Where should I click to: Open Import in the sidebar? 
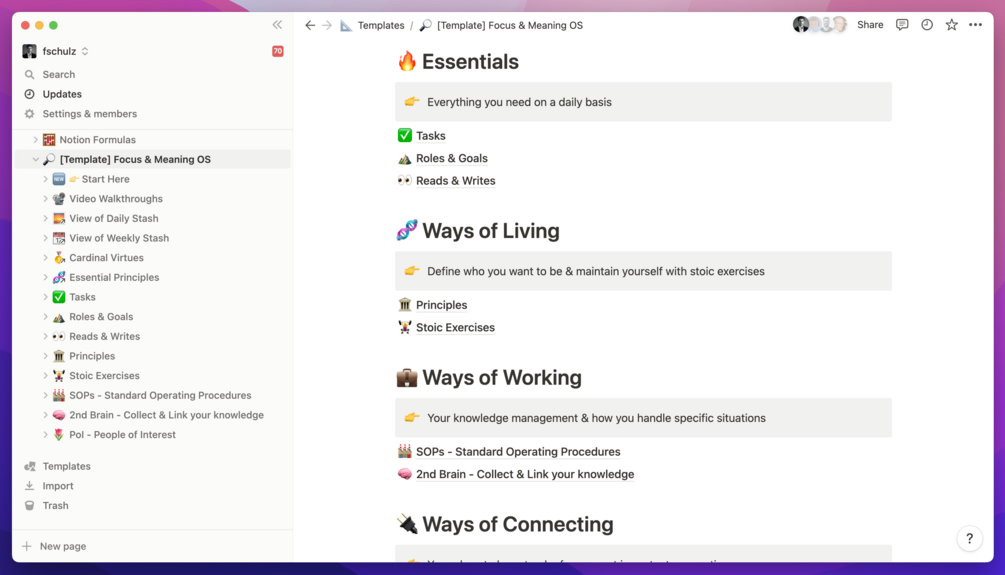click(58, 486)
